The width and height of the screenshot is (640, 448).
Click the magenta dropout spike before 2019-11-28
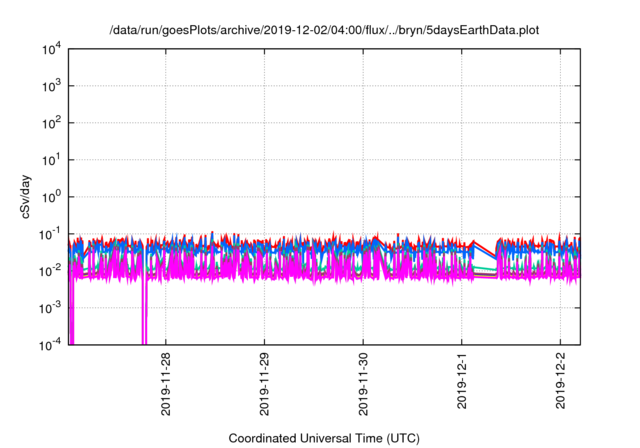144,310
